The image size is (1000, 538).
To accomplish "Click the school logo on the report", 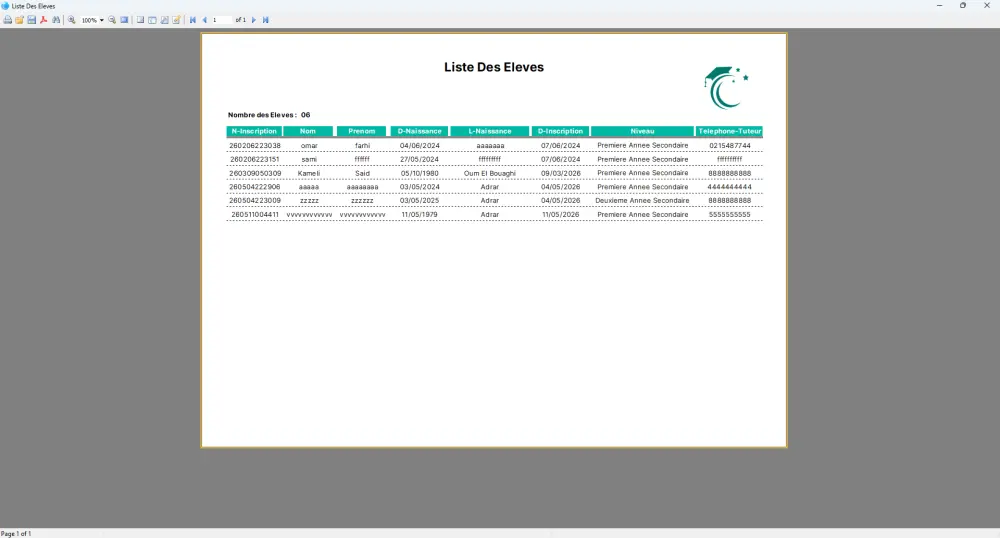I will [x=726, y=87].
